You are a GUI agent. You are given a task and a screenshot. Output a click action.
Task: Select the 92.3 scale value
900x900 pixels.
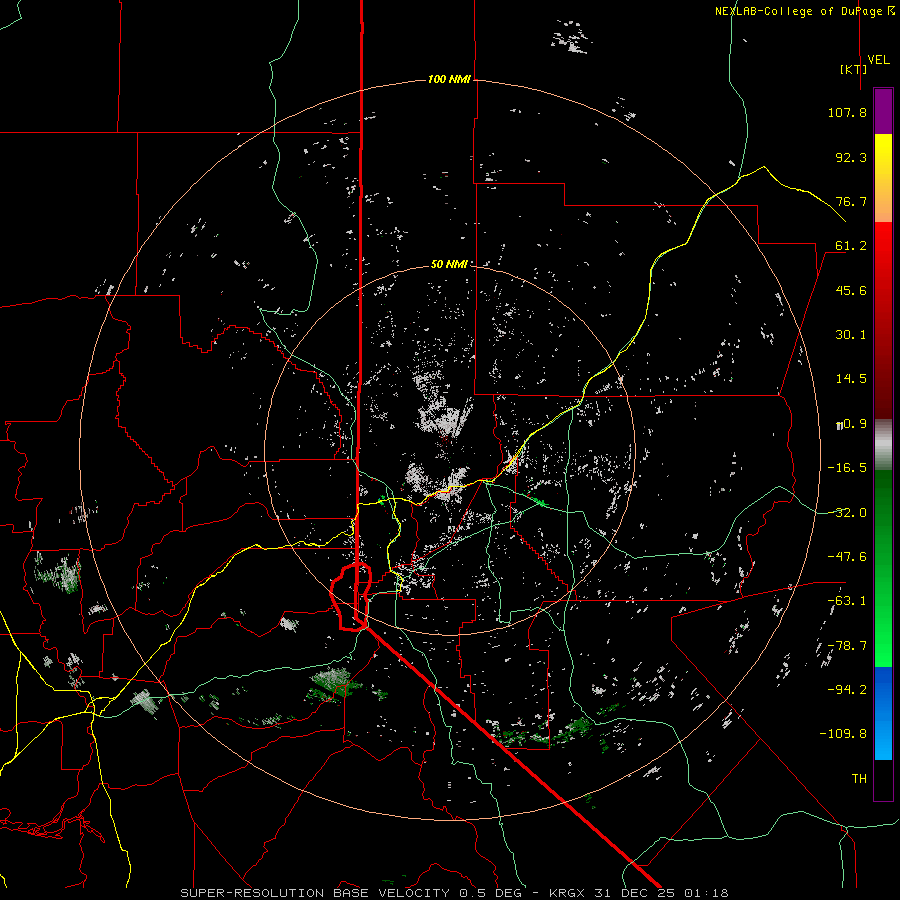click(x=851, y=157)
